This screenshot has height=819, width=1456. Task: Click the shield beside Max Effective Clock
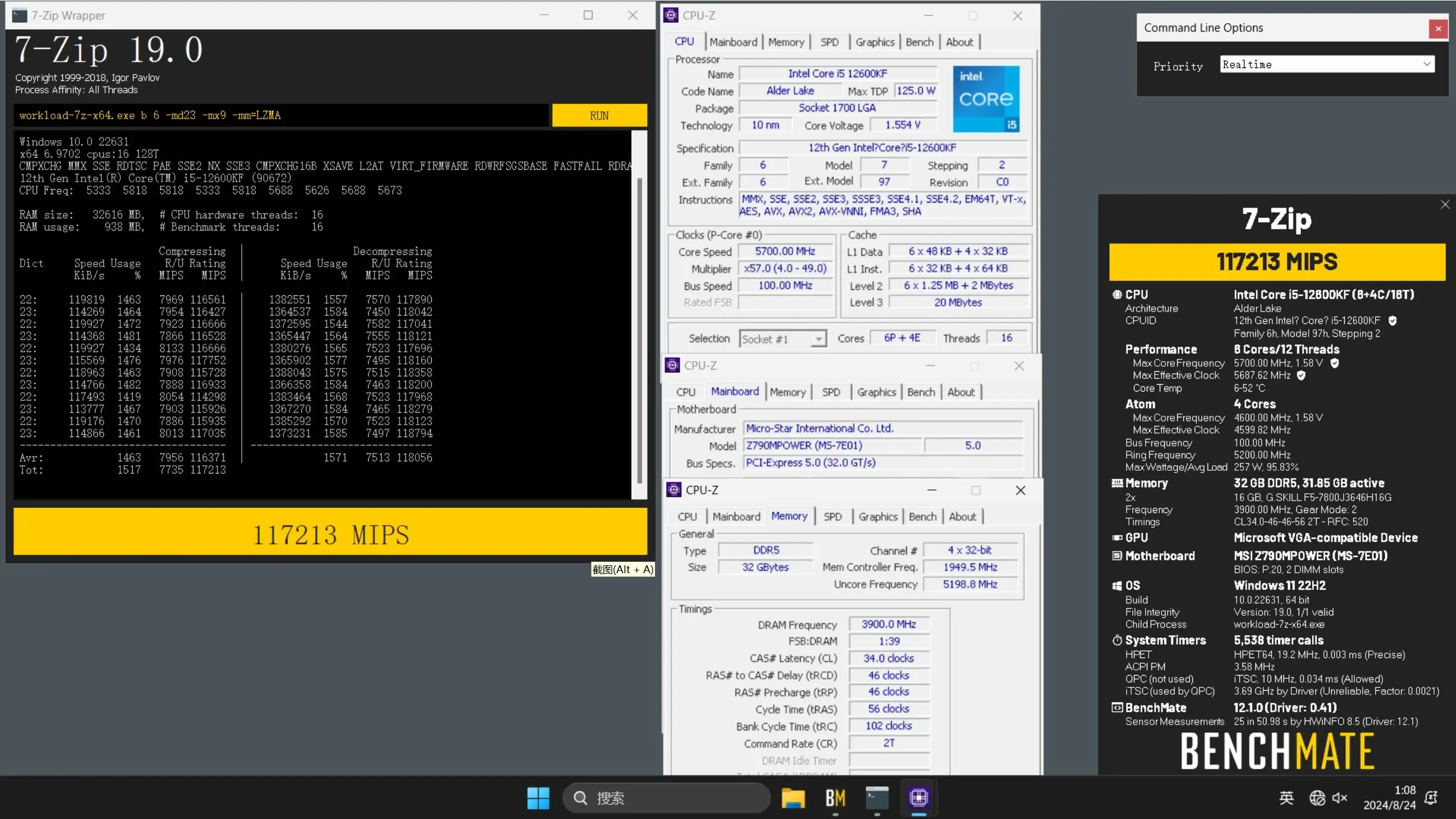1301,376
